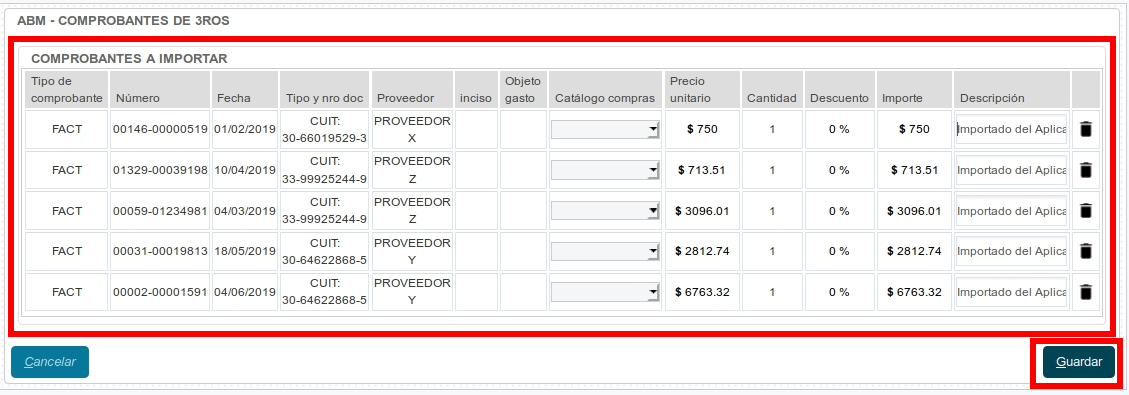Open Catálogo compras dropdown for invoice 00059-01234981
The height and width of the screenshot is (395, 1129).
tap(605, 211)
